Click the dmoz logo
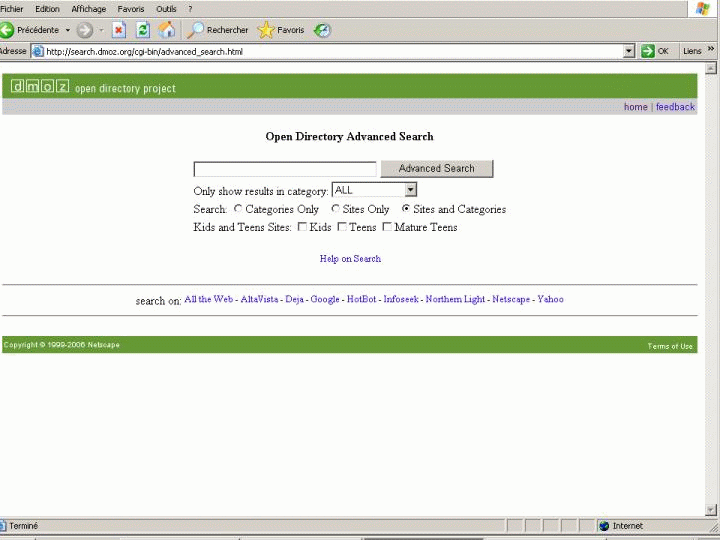The height and width of the screenshot is (540, 720). (40, 86)
